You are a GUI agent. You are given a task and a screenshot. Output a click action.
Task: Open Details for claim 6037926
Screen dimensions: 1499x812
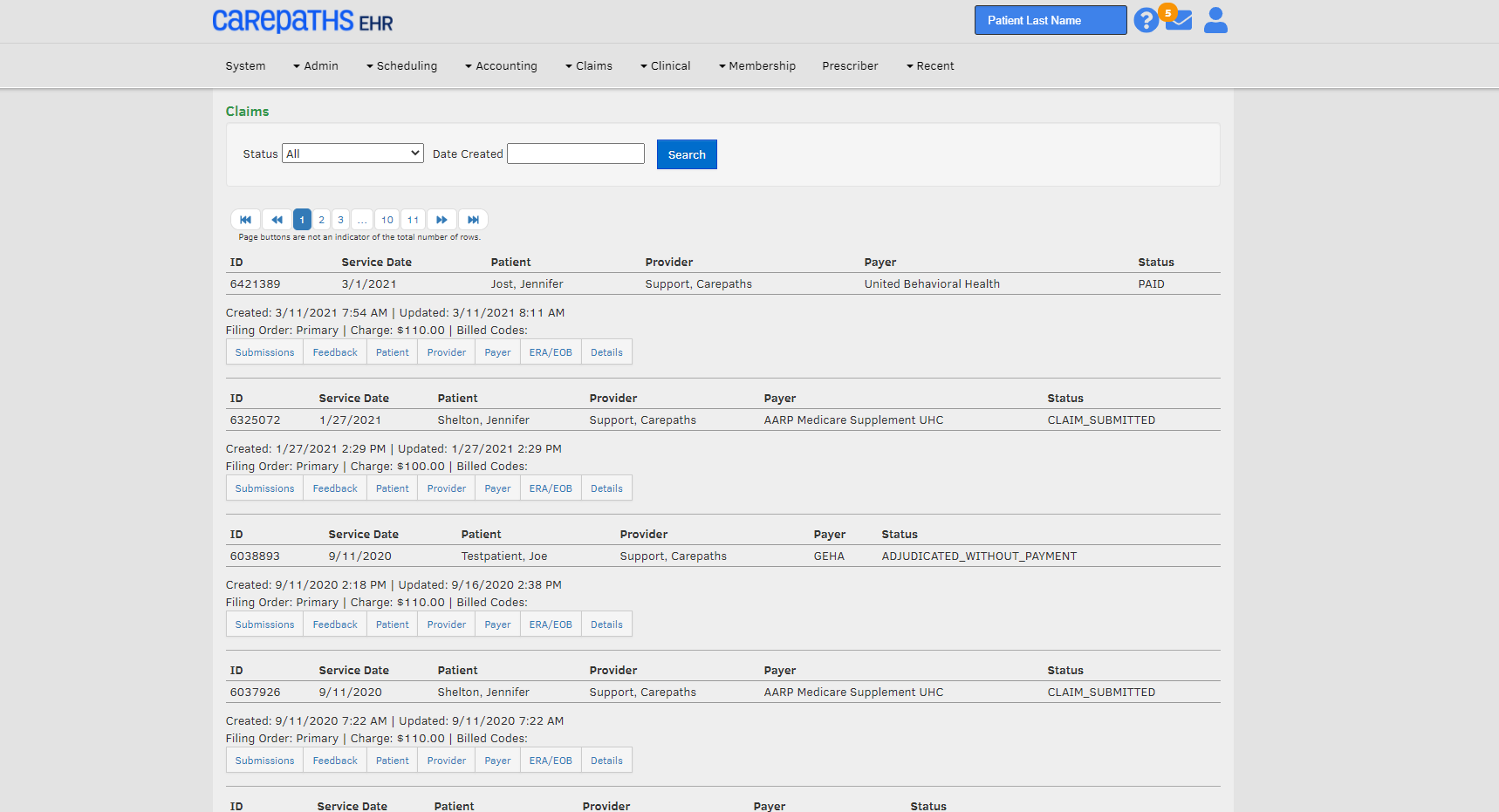point(606,760)
